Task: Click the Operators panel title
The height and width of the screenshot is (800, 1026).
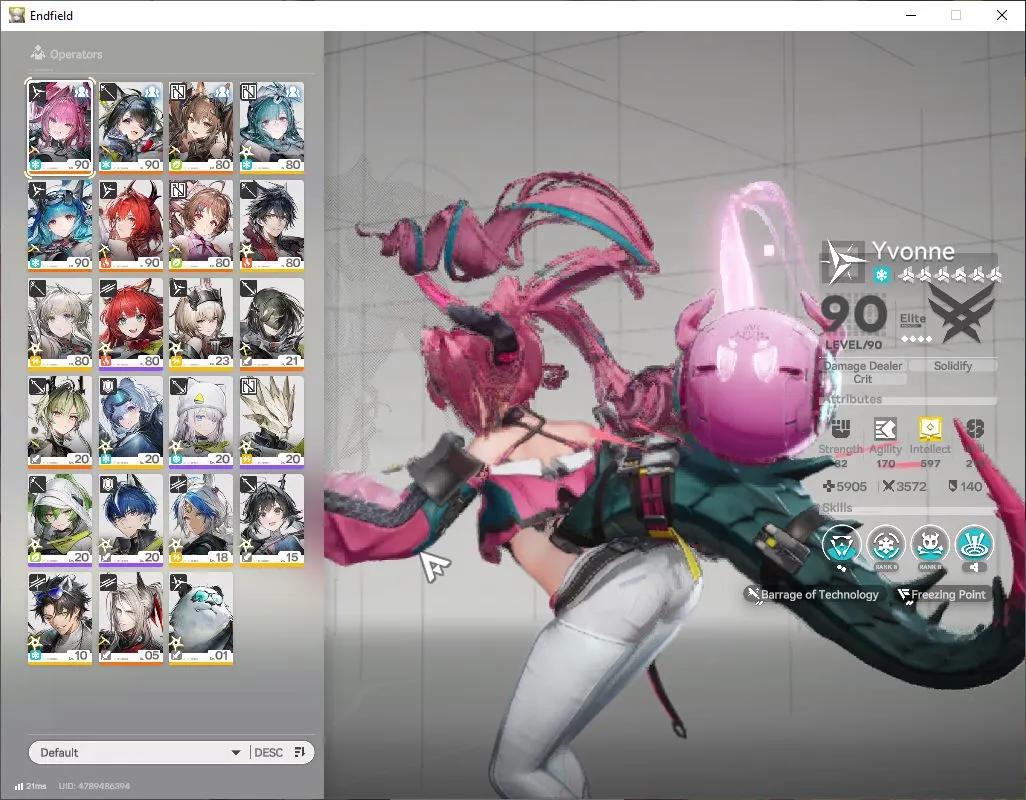Action: (76, 54)
